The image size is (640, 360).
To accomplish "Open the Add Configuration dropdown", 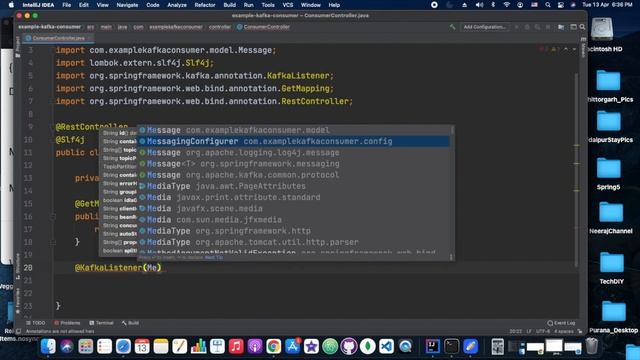I will [484, 27].
